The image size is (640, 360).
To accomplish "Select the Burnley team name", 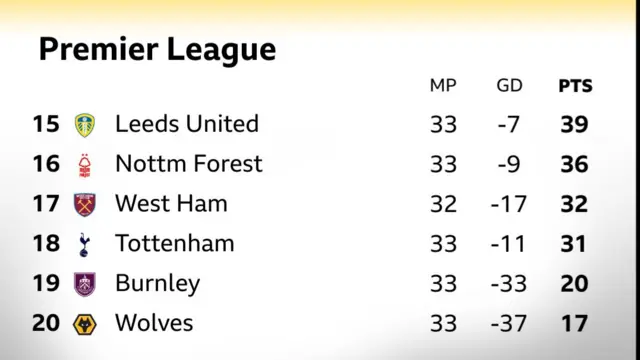I will [x=158, y=284].
